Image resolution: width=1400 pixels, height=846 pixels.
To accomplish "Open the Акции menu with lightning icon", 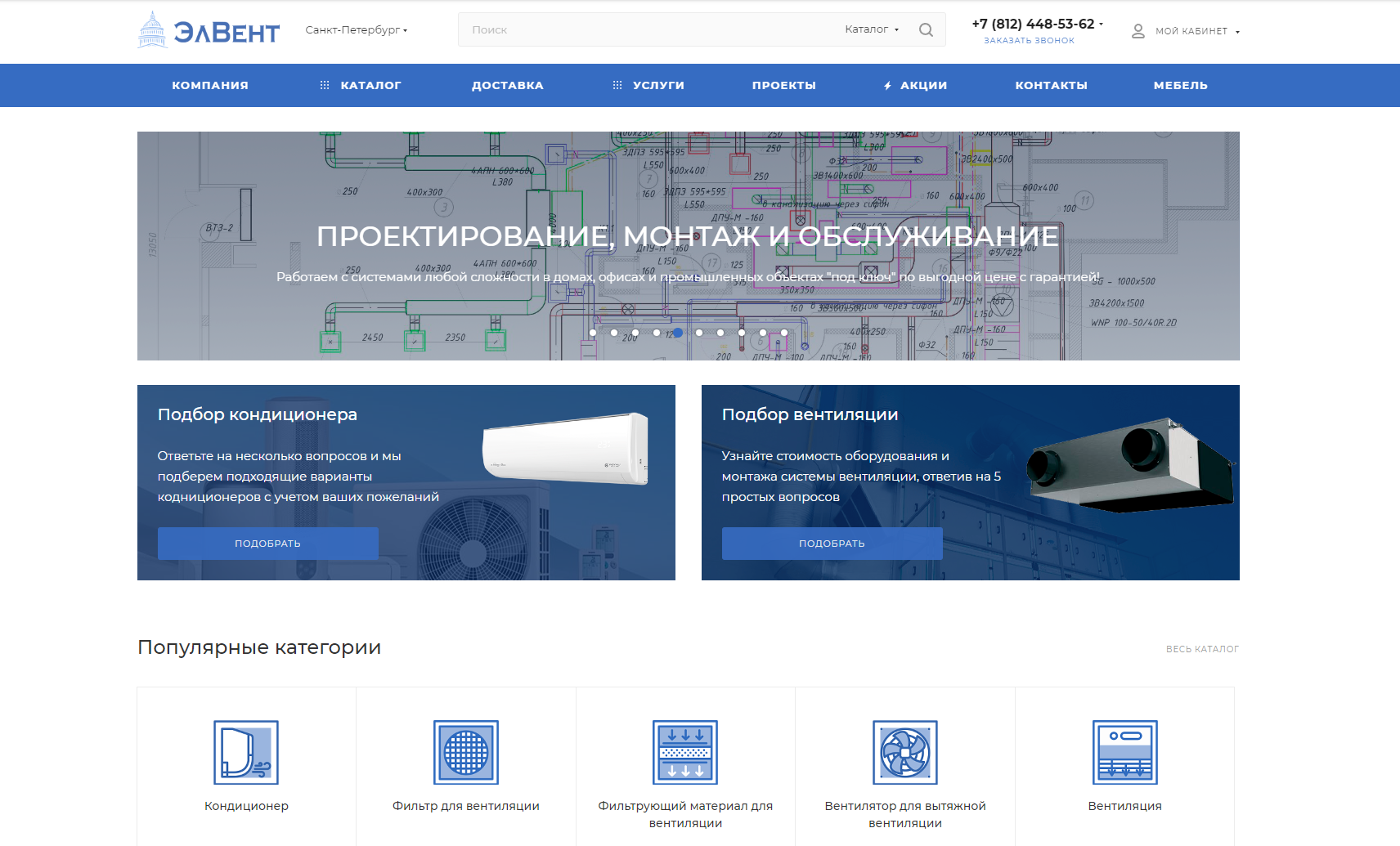I will (x=916, y=85).
